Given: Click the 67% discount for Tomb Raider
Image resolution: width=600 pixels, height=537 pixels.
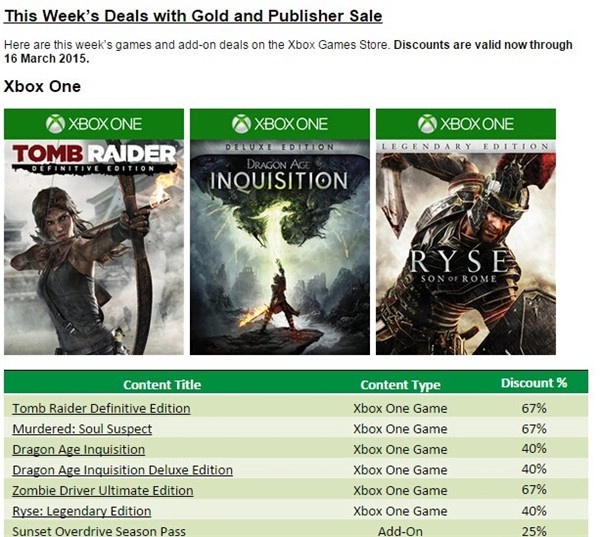Looking at the screenshot, I should point(534,408).
